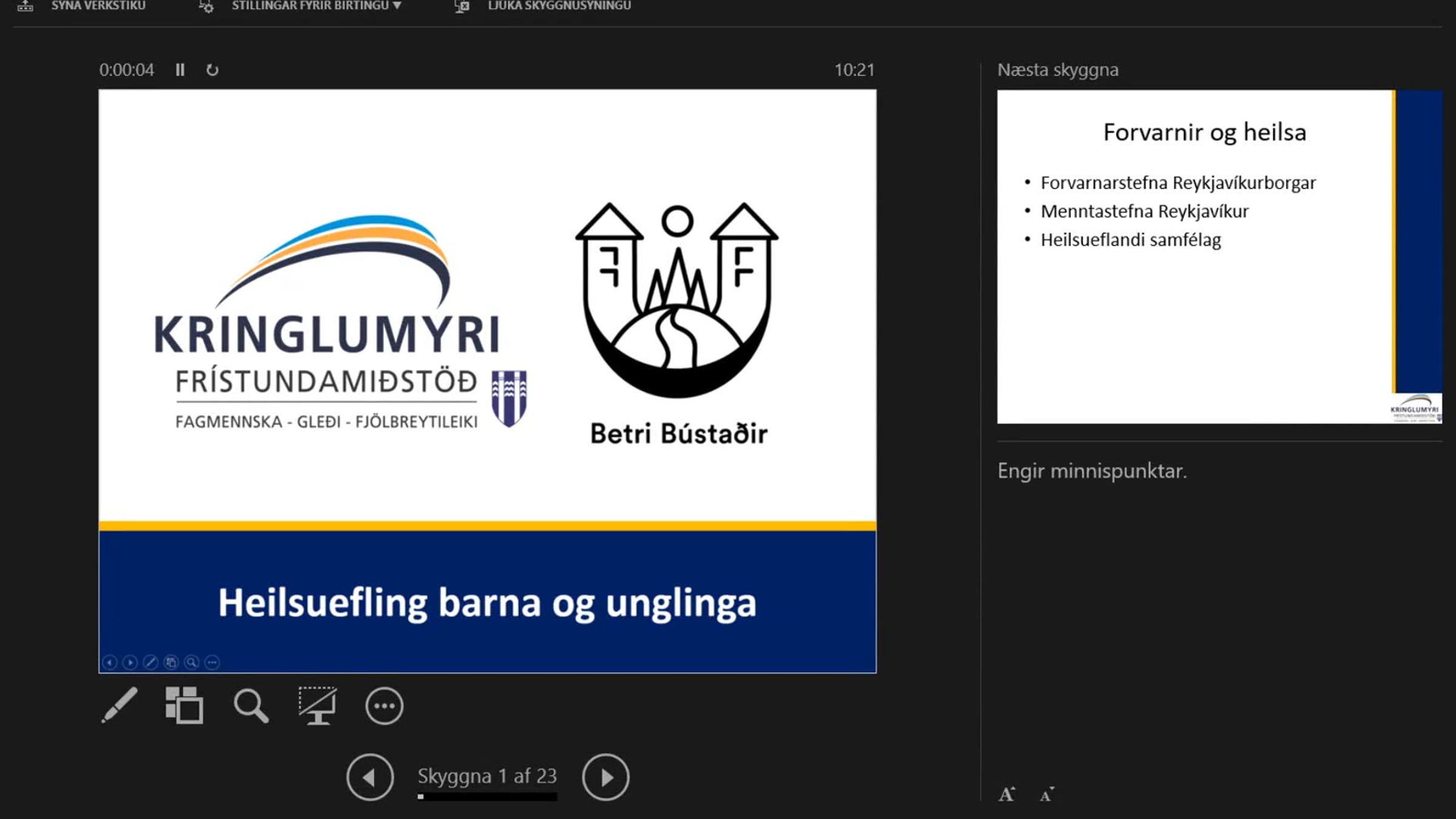Image resolution: width=1456 pixels, height=819 pixels.
Task: Click the small Kringlumýri logo on next slide
Action: 1416,408
